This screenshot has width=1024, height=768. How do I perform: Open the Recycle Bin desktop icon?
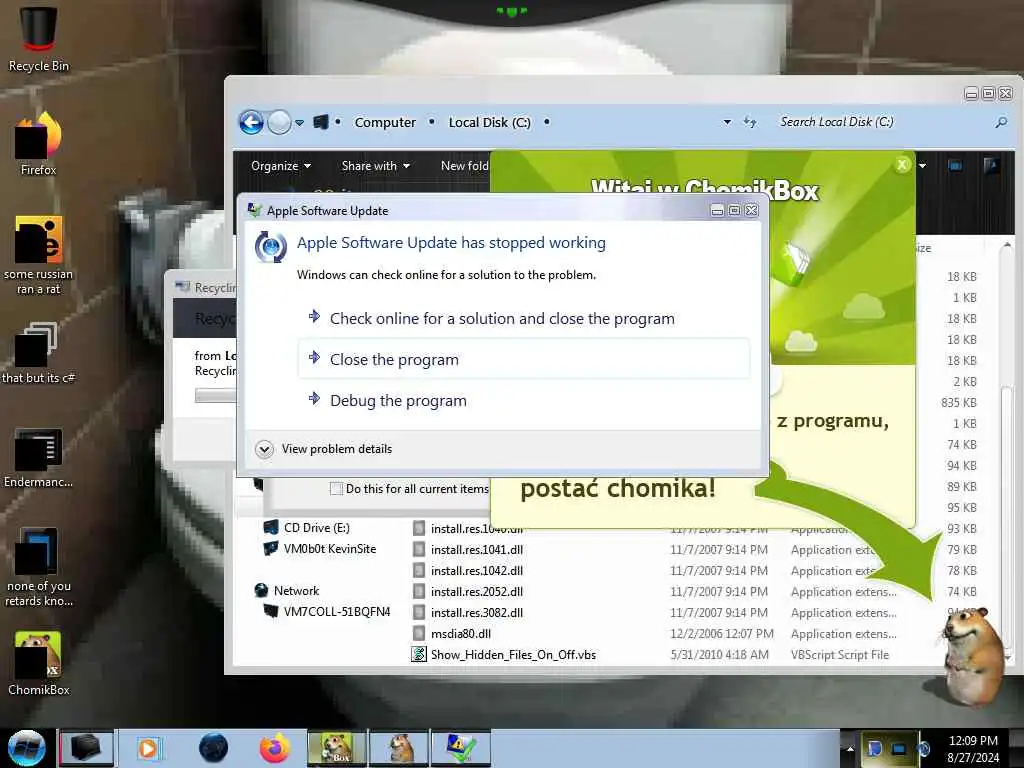(x=38, y=38)
